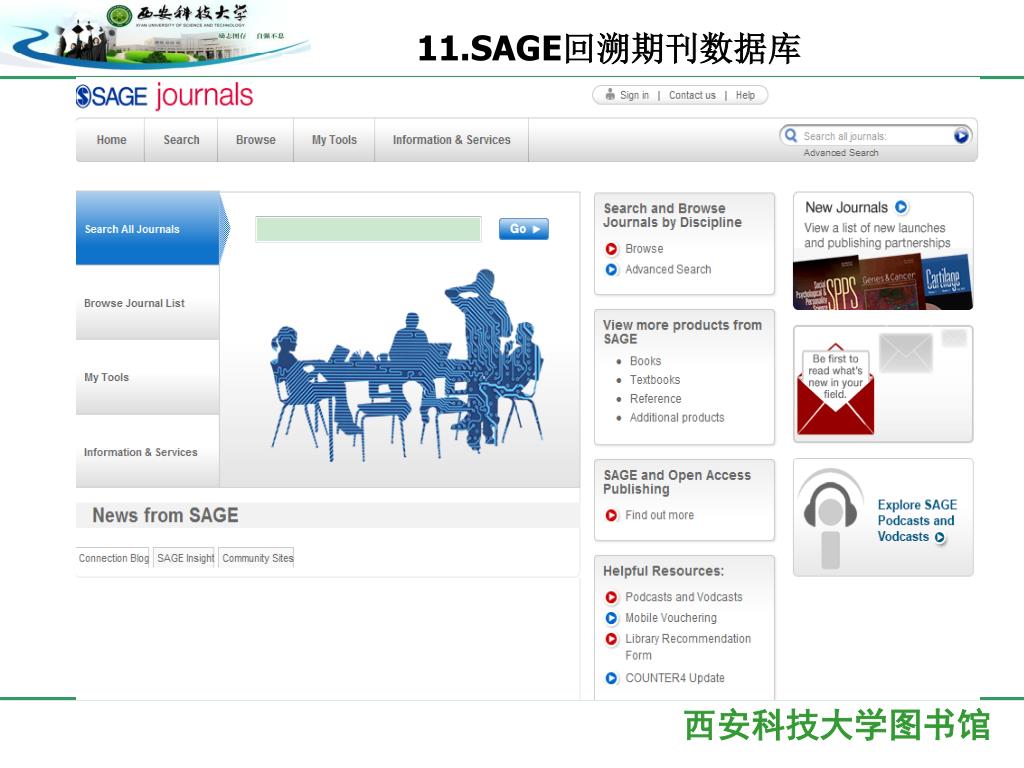Open the Home menu item

[x=112, y=140]
